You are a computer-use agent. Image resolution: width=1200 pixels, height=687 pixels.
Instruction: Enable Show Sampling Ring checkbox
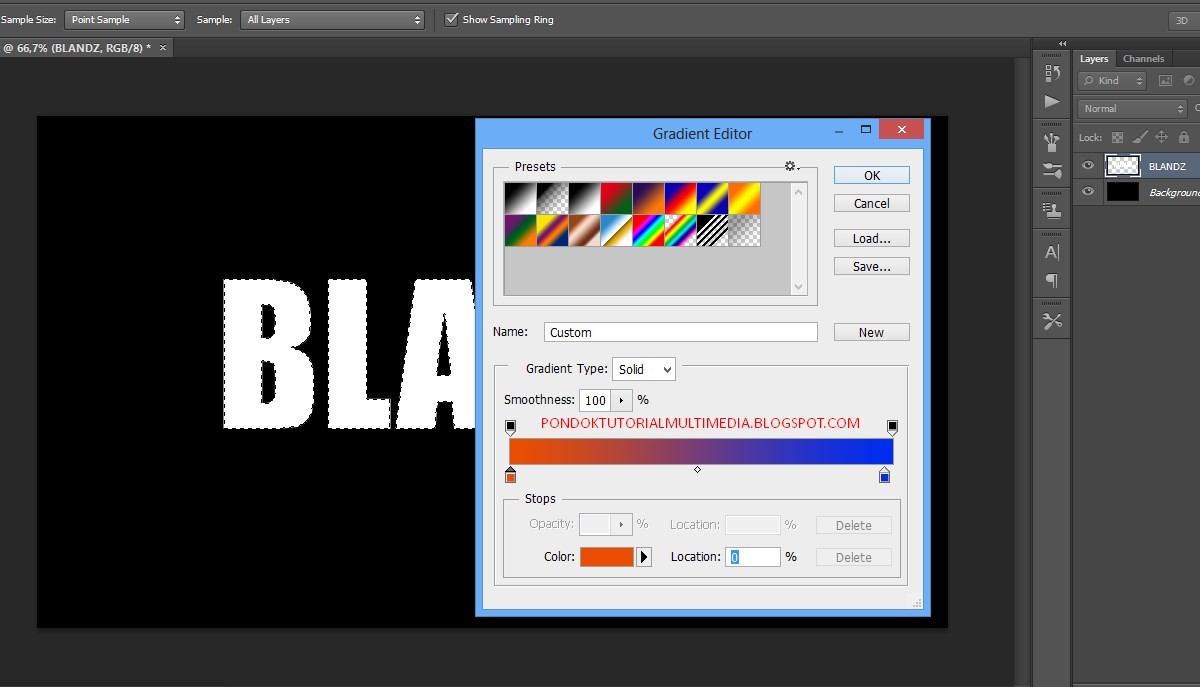tap(453, 18)
